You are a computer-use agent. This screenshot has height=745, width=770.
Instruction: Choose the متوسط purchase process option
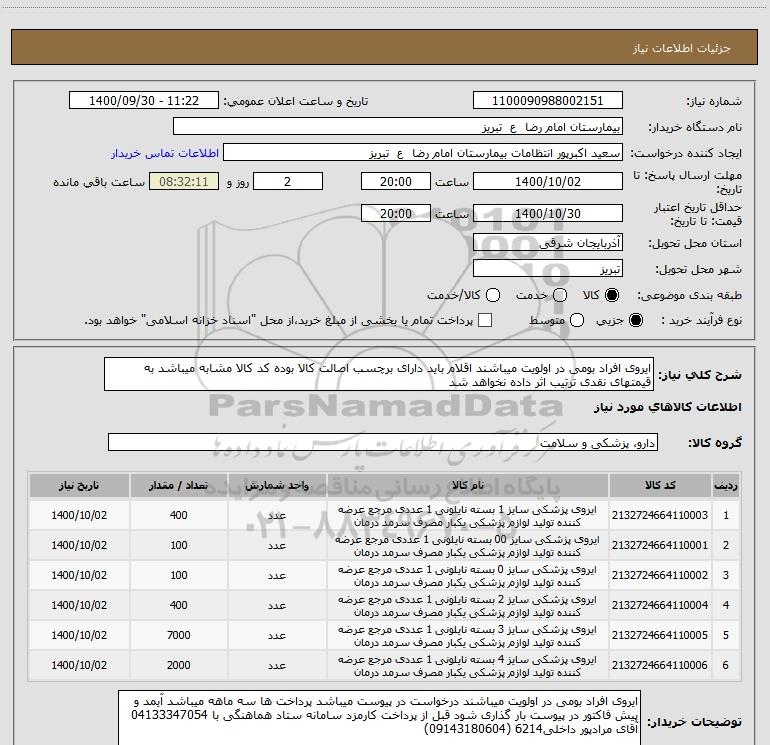[577, 320]
